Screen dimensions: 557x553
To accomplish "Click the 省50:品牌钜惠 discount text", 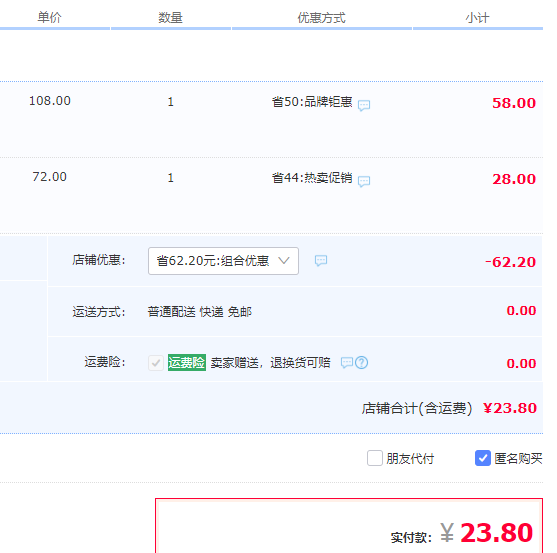I will click(312, 102).
